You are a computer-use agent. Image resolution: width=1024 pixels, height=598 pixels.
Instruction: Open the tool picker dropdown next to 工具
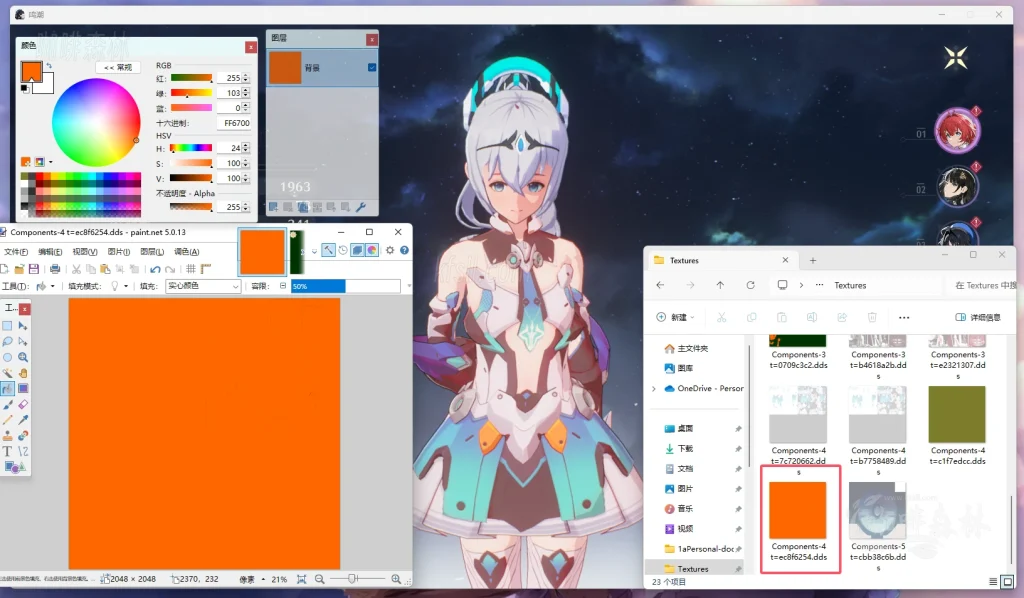tap(53, 285)
